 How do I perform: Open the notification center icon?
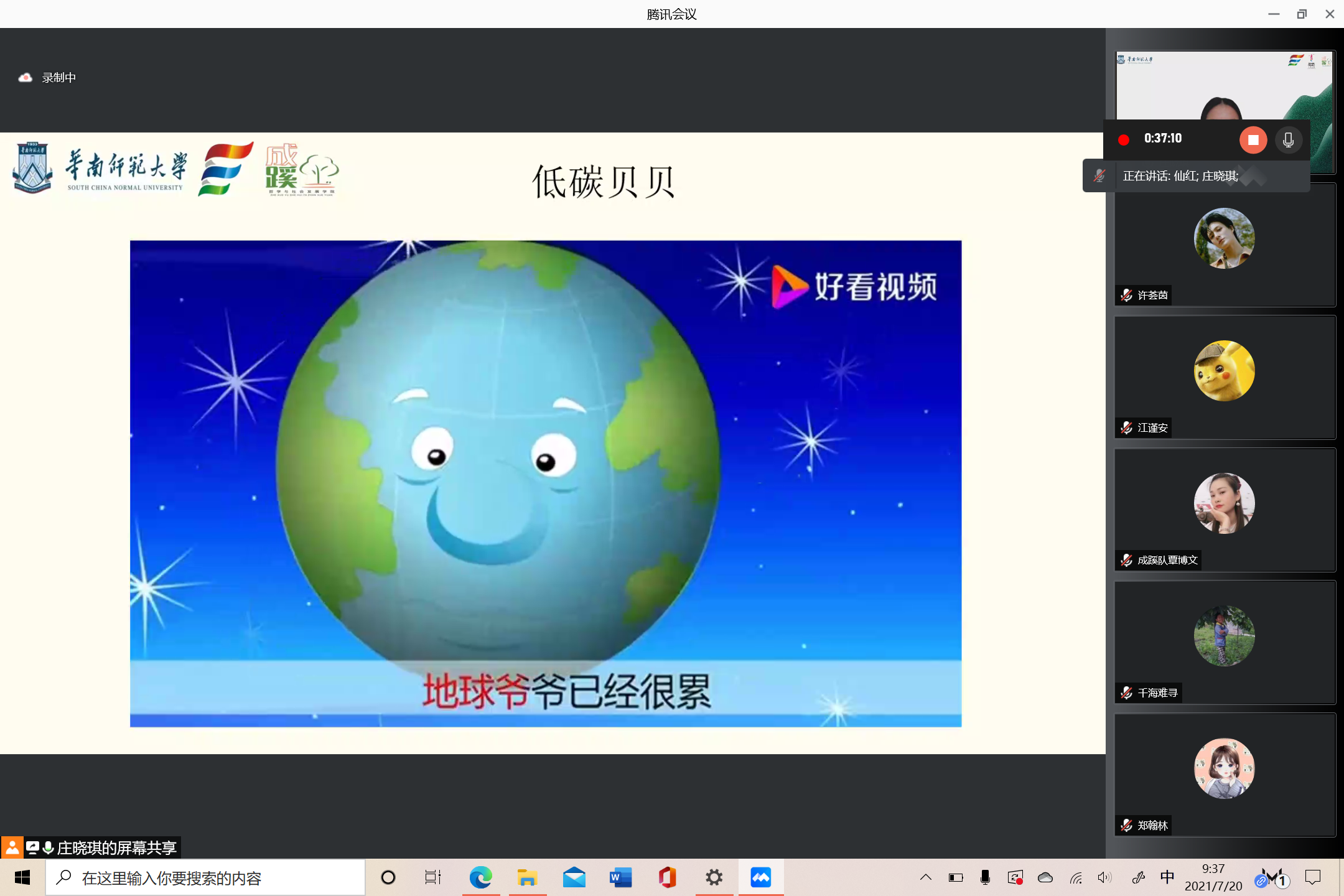(x=1313, y=878)
